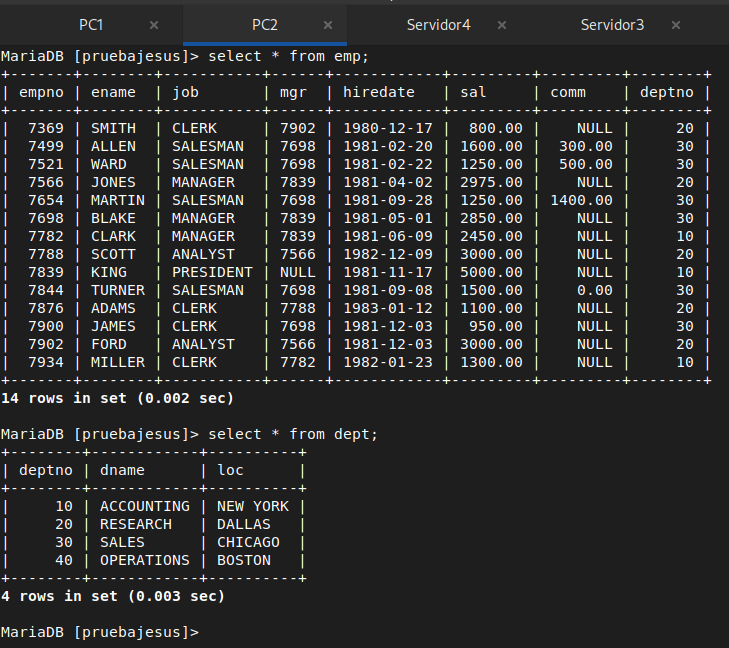Click the last empty MariaDB prompt line
Image resolution: width=729 pixels, height=648 pixels.
(x=100, y=633)
